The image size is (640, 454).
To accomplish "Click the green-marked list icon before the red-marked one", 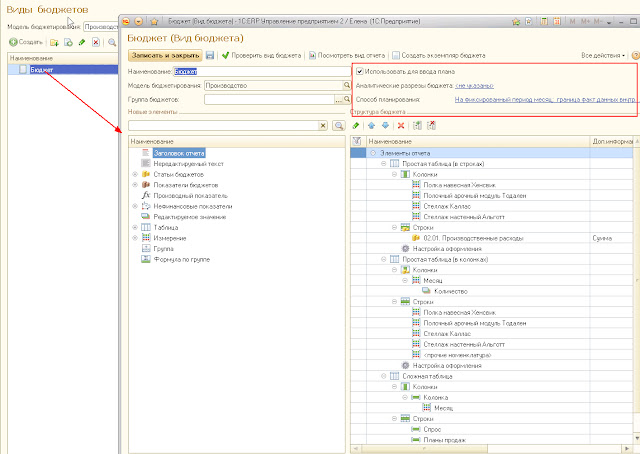I will (x=417, y=125).
